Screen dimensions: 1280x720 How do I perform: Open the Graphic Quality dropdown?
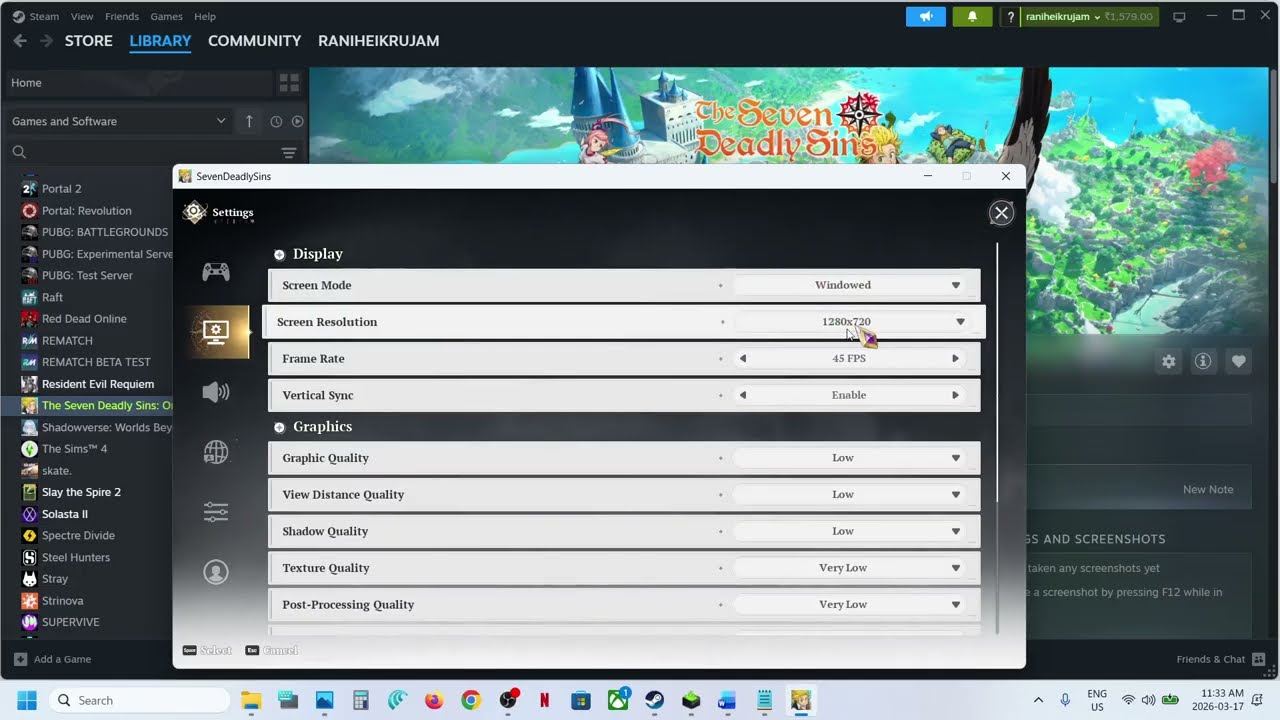[x=849, y=458]
